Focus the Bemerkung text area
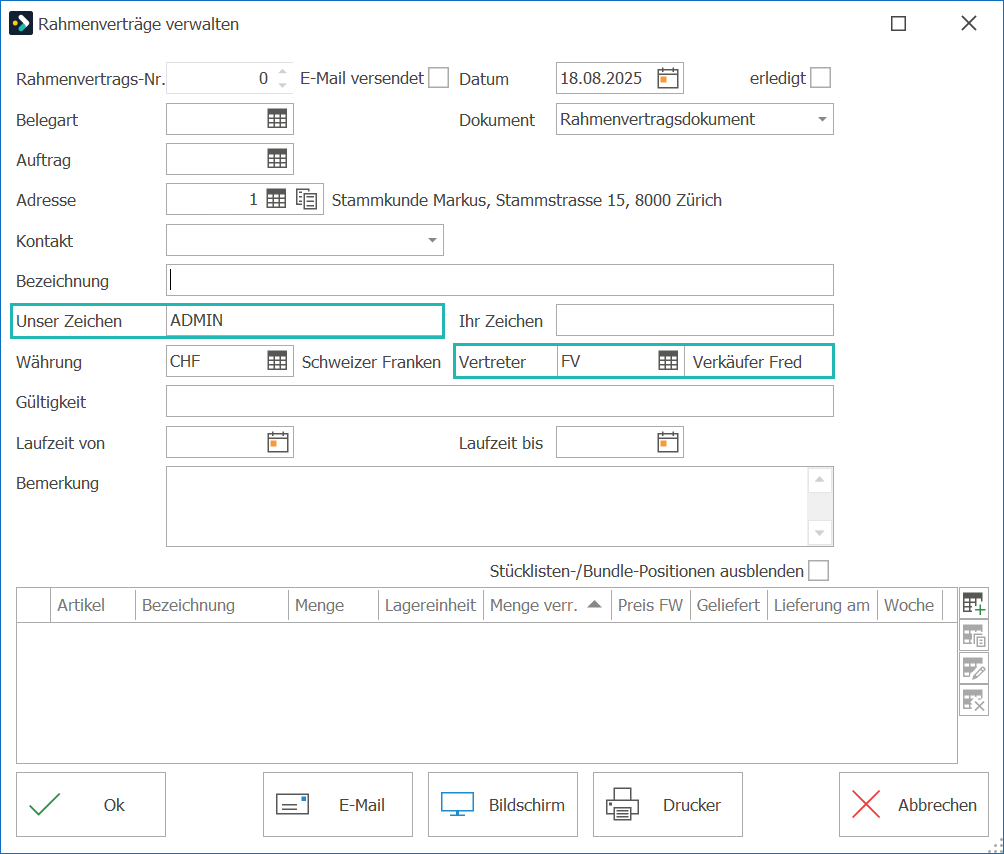 499,506
